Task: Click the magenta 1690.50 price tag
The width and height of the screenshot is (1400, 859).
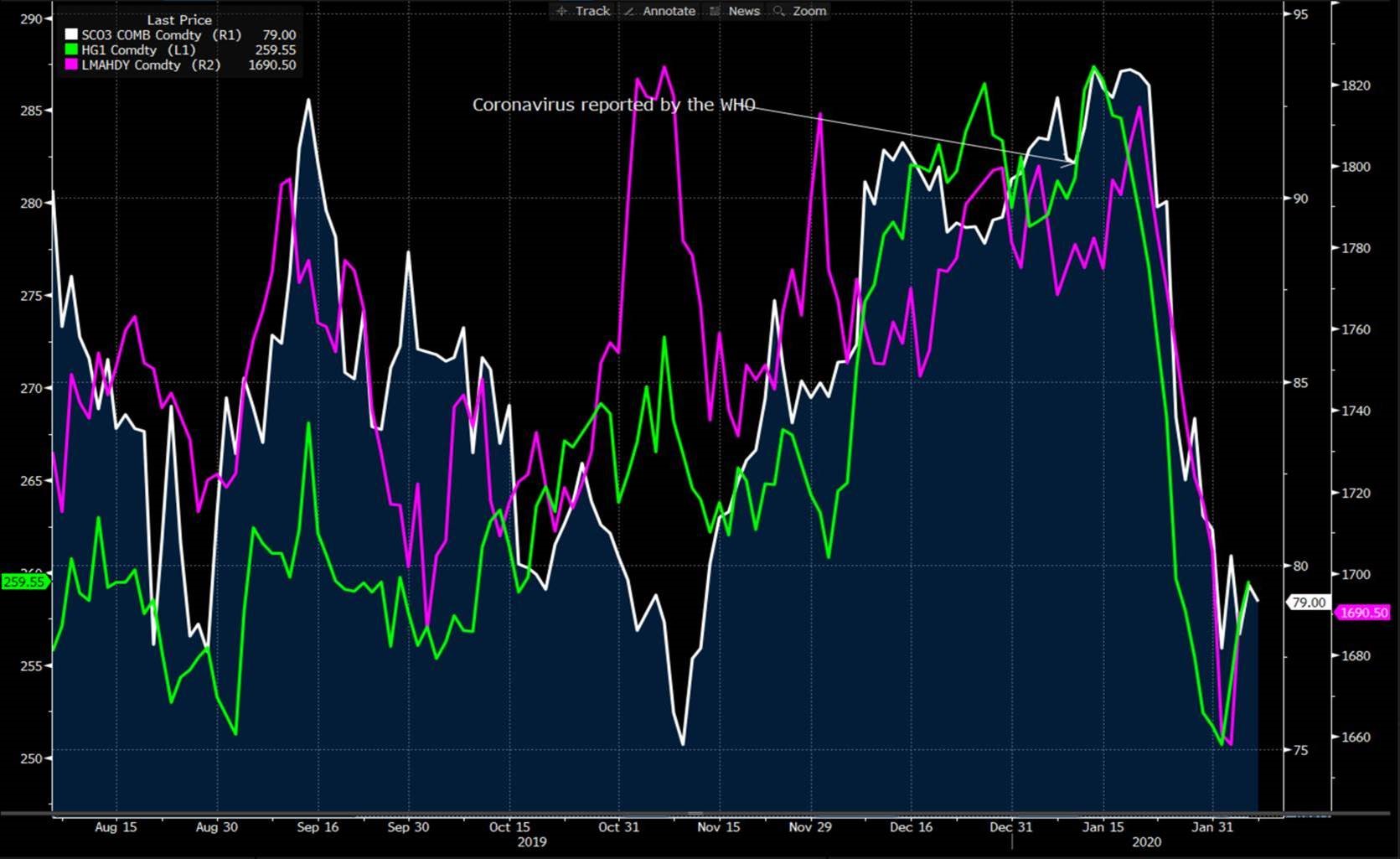Action: point(1364,613)
